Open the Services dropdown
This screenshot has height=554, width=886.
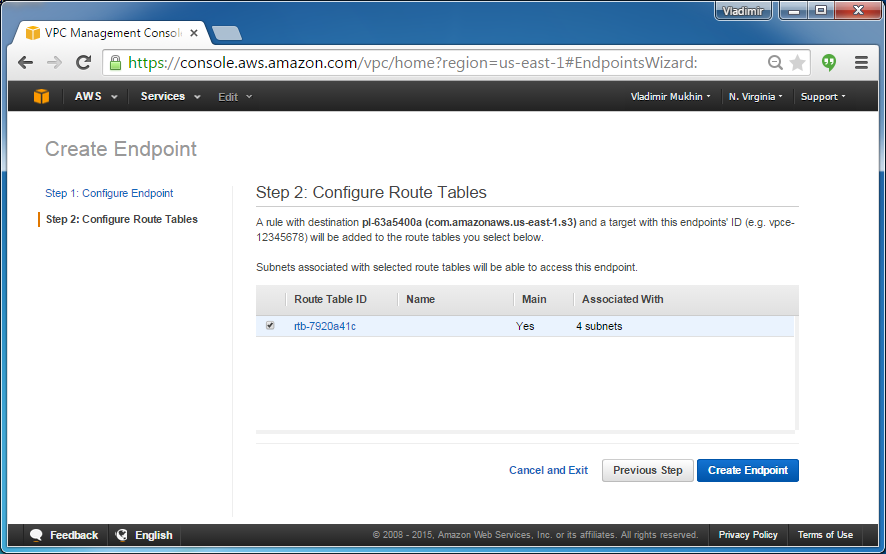[x=170, y=97]
